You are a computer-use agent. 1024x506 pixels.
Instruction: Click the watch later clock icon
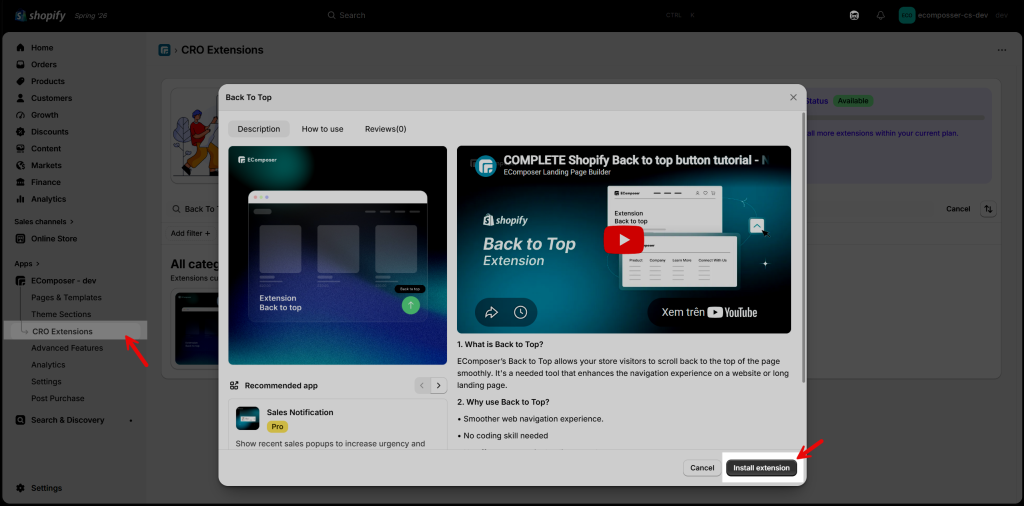pyautogui.click(x=520, y=313)
